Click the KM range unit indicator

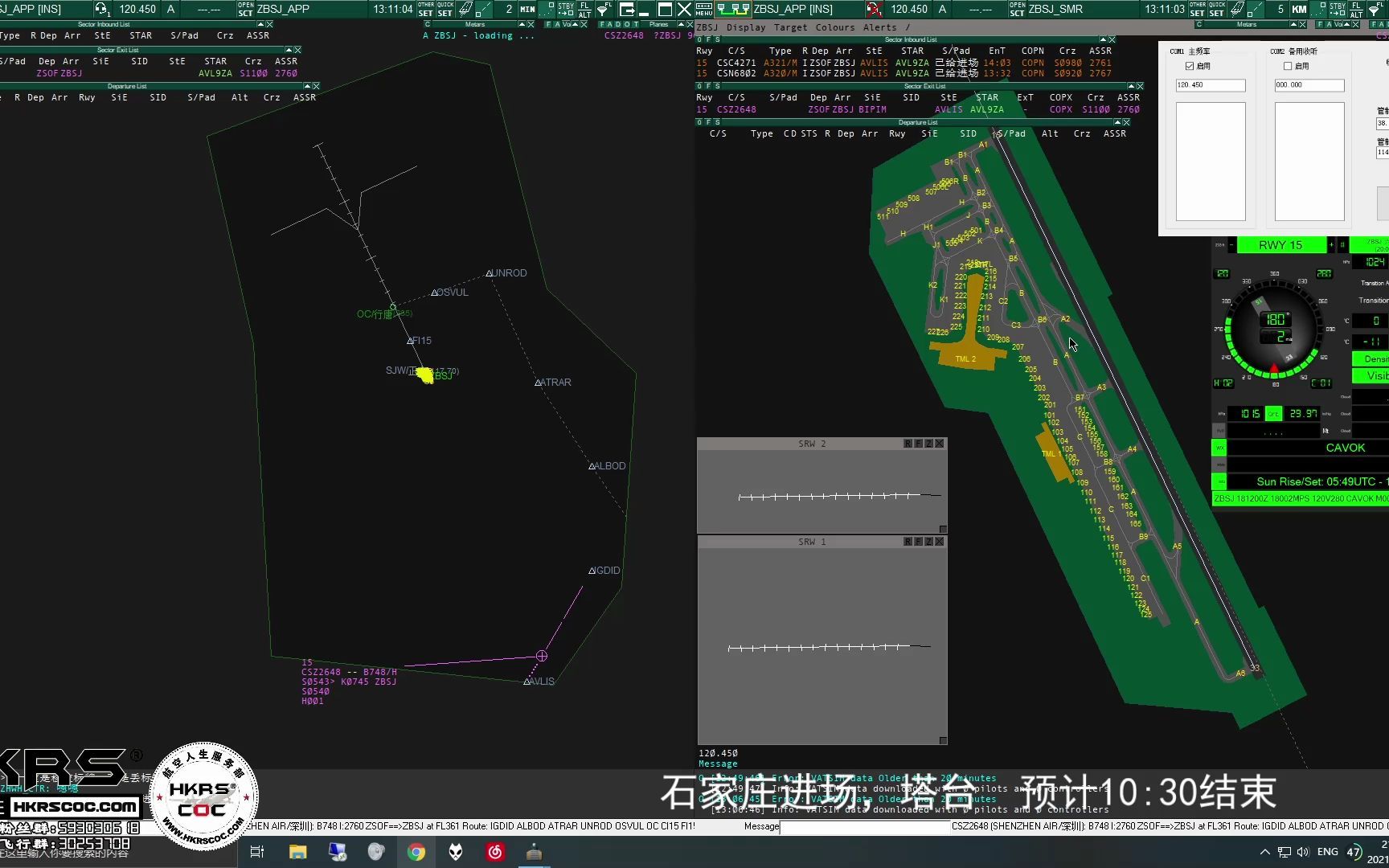tap(1299, 9)
